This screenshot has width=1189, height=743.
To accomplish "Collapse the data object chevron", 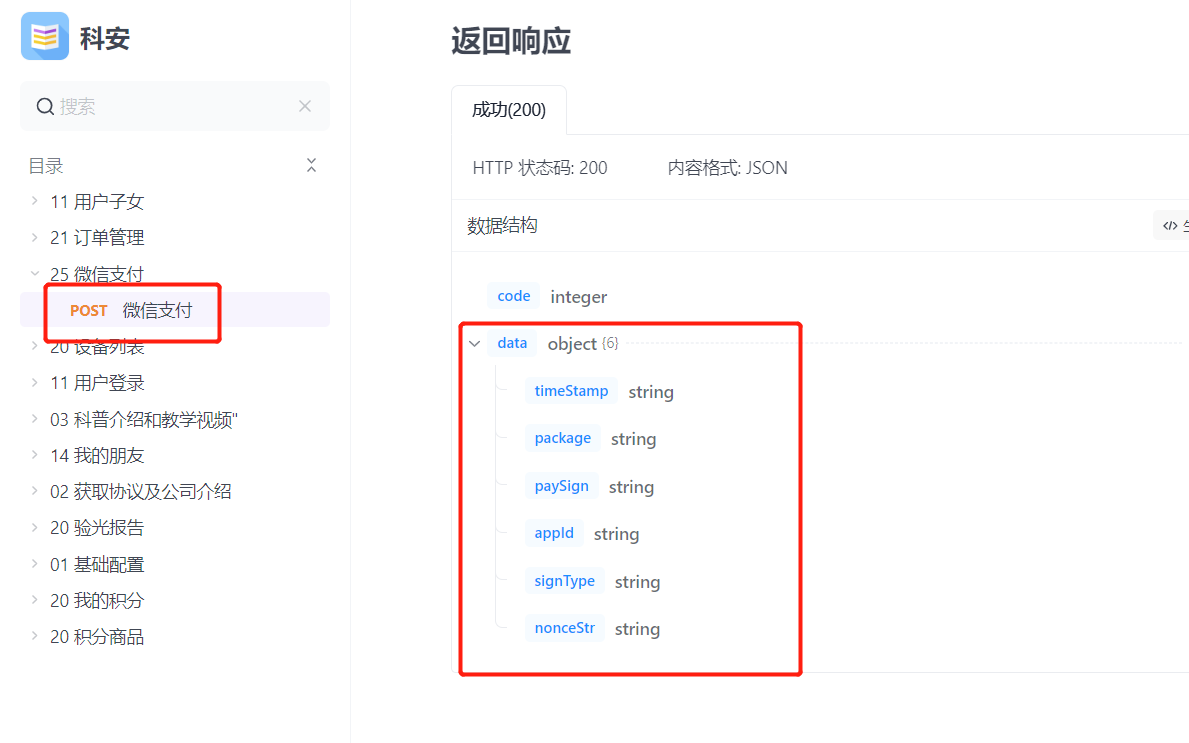I will (x=475, y=343).
